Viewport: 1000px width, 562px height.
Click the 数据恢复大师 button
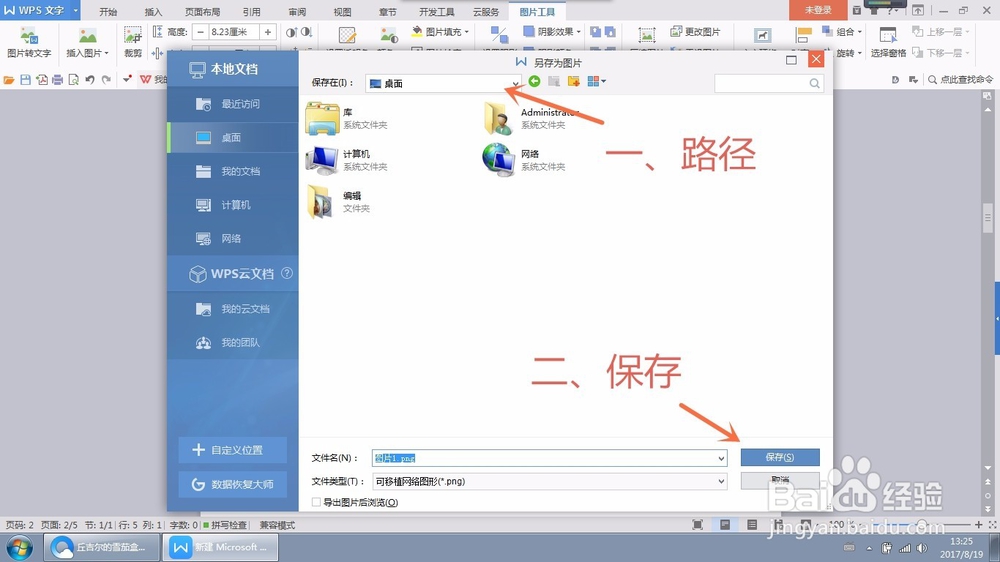(233, 484)
